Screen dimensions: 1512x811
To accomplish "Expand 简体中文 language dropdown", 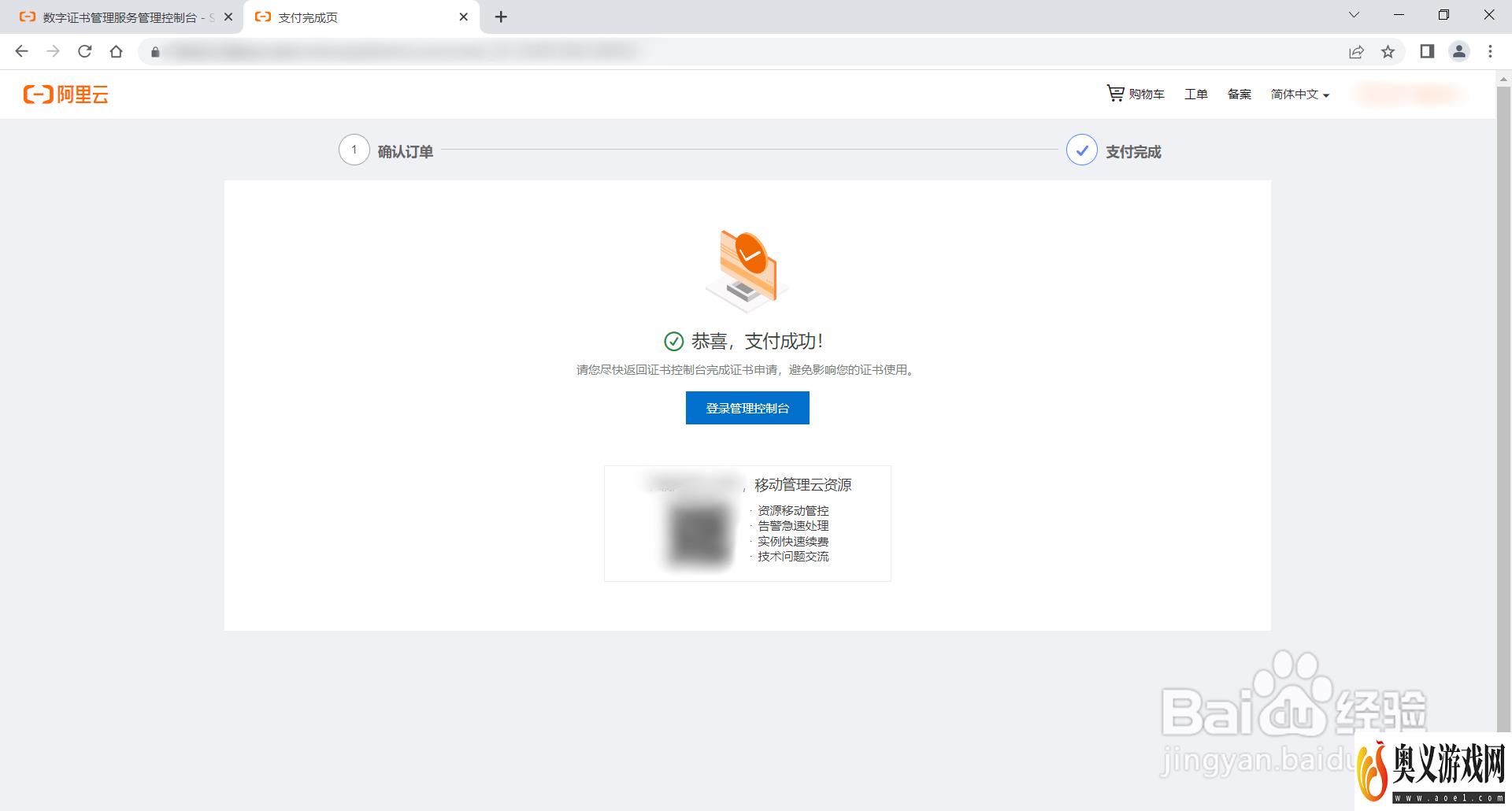I will coord(1299,94).
